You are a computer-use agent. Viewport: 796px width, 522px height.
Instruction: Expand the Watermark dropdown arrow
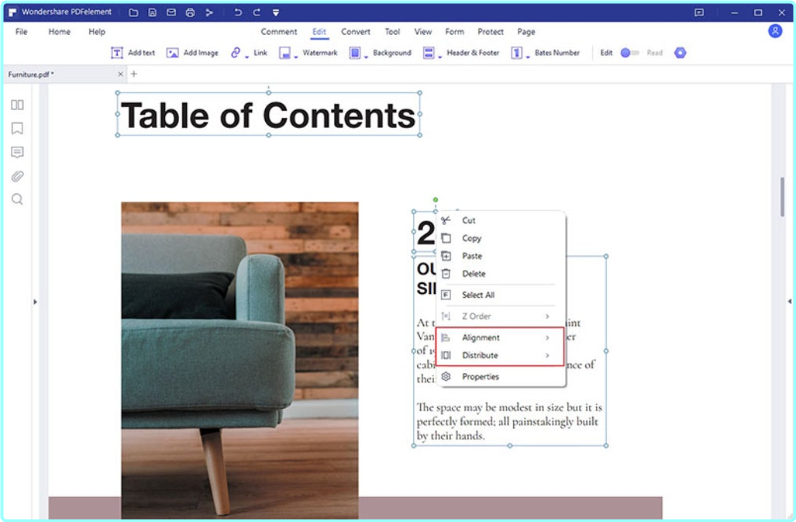click(x=296, y=57)
